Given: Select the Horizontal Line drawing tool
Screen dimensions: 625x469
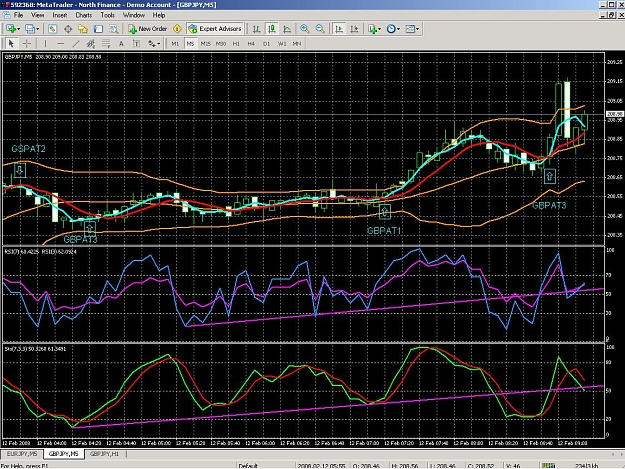Looking at the screenshot, I should click(60, 43).
